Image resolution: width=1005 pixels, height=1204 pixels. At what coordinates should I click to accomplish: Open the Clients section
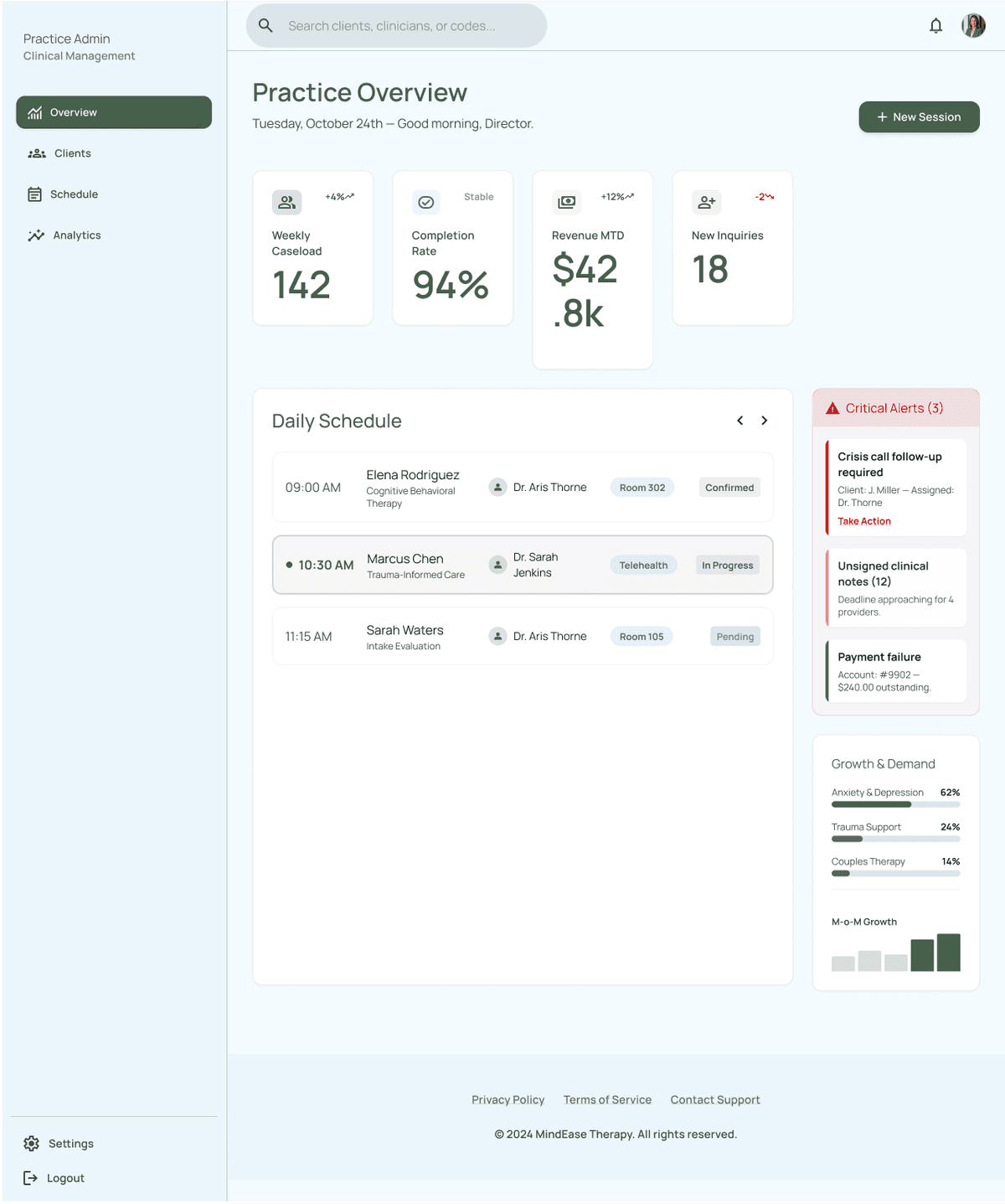[114, 153]
